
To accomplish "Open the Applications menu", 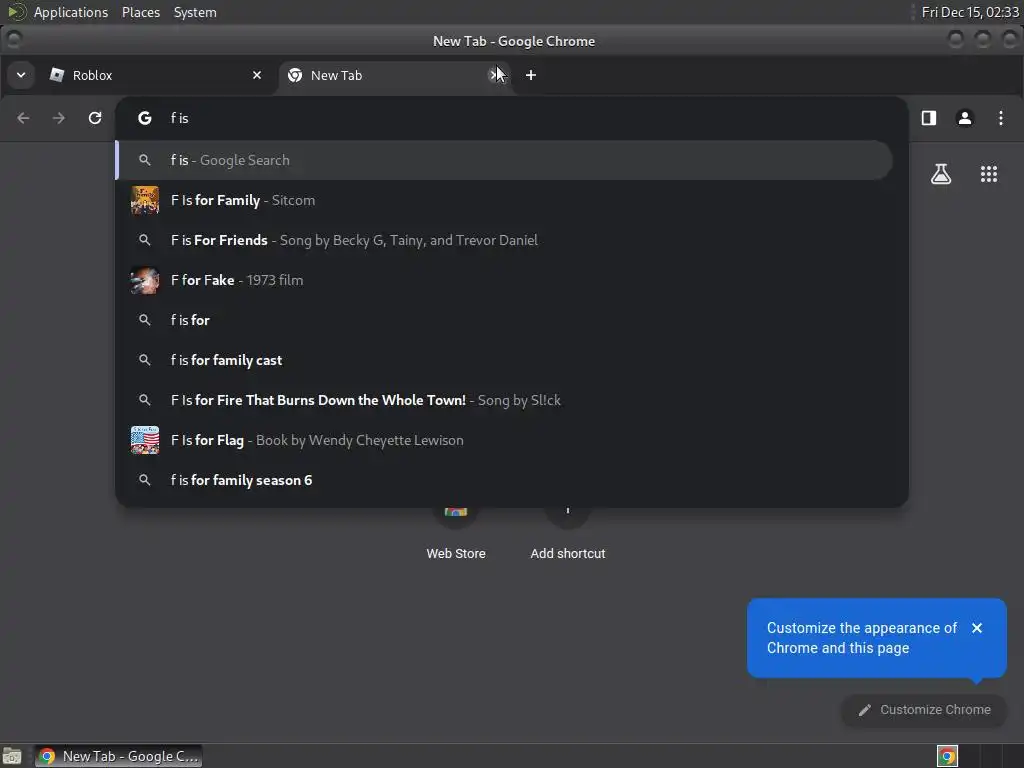I will (x=71, y=12).
